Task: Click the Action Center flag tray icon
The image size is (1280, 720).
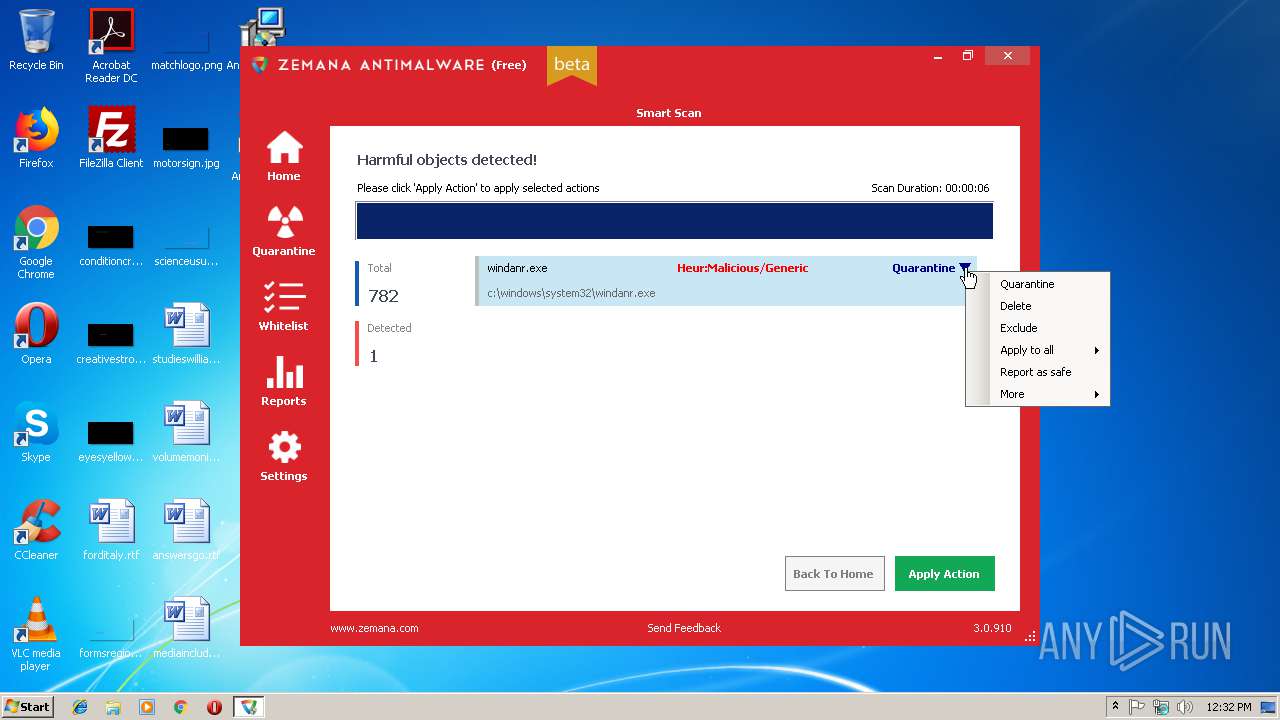Action: pos(1138,707)
